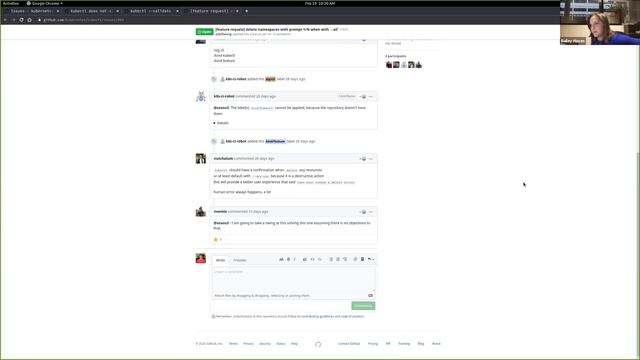Add emoji reaction on second-to-last comment

click(x=363, y=159)
